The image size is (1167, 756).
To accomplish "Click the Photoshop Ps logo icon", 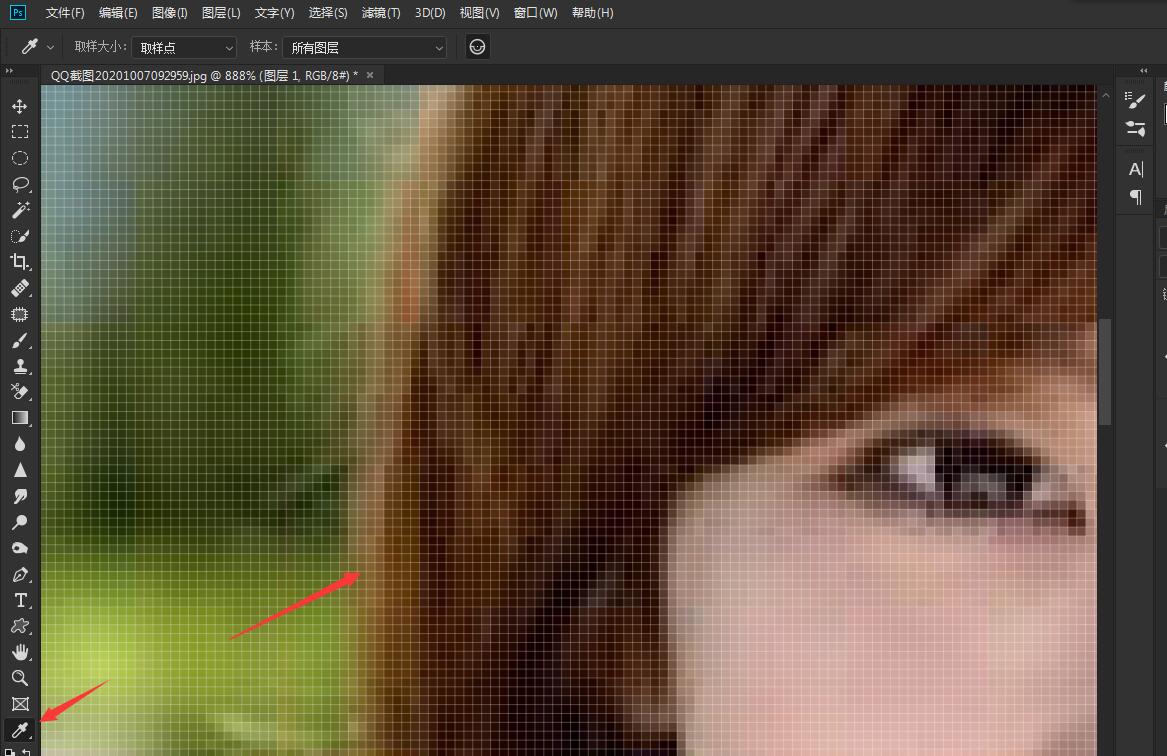I will click(18, 13).
